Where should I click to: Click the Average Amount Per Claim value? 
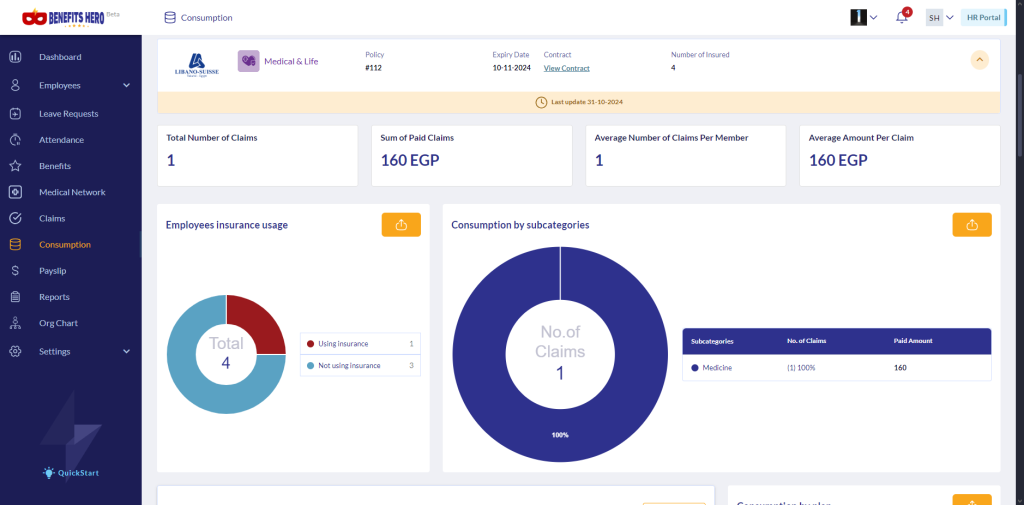coord(839,160)
